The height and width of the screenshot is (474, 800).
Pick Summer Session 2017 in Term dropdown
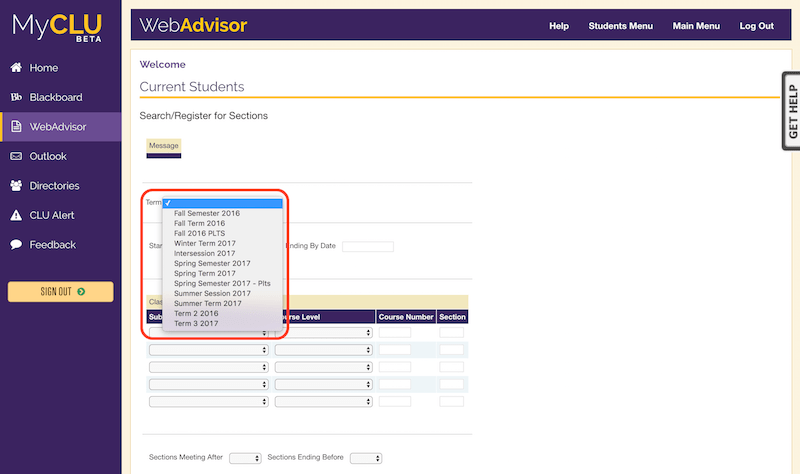tap(212, 293)
